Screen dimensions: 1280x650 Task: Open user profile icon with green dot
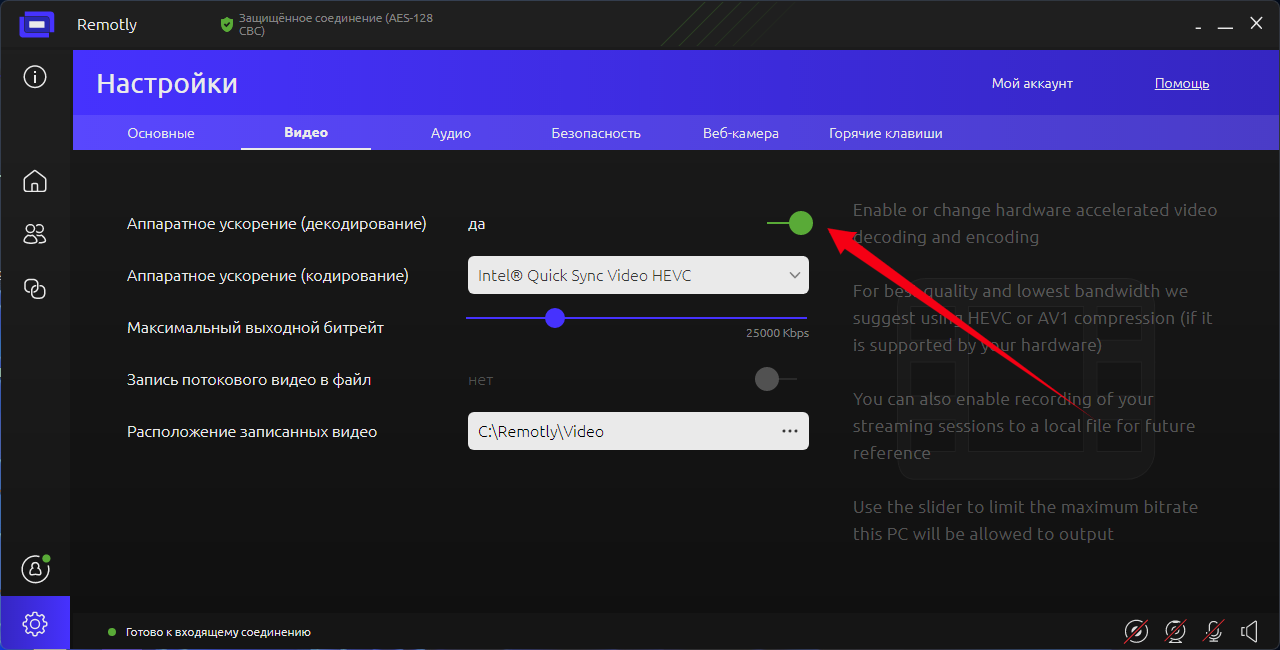(x=35, y=569)
